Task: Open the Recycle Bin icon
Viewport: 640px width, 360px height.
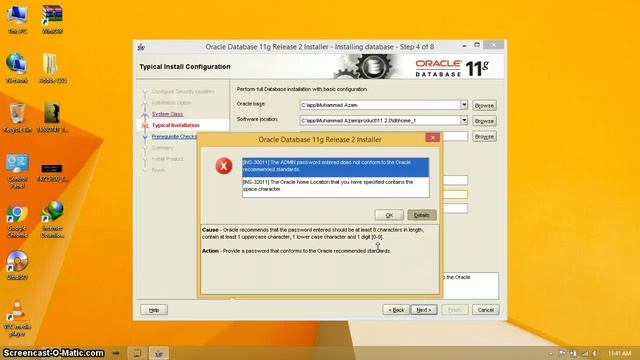Action: pyautogui.click(x=17, y=118)
